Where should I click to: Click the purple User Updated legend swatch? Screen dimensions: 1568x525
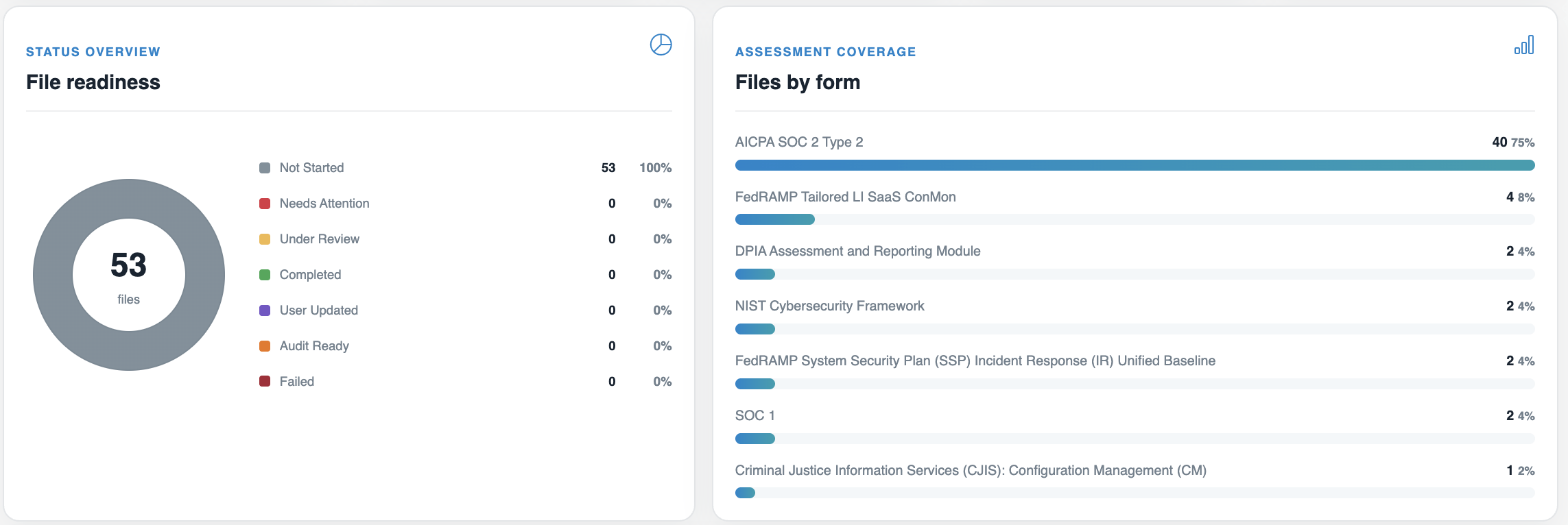point(265,310)
